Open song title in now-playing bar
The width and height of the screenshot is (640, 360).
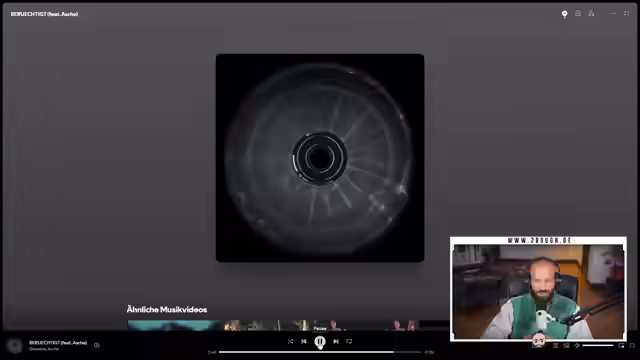pos(58,343)
